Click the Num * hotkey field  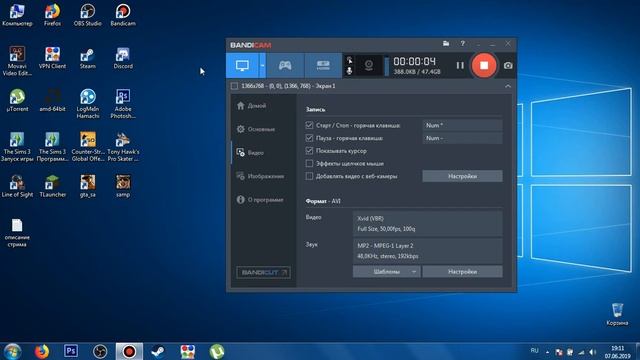[462, 125]
